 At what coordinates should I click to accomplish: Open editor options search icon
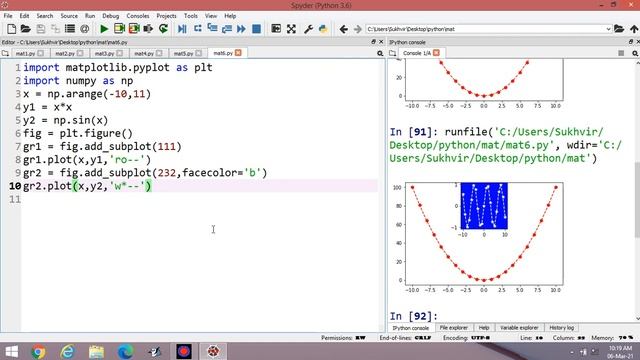pos(380,53)
